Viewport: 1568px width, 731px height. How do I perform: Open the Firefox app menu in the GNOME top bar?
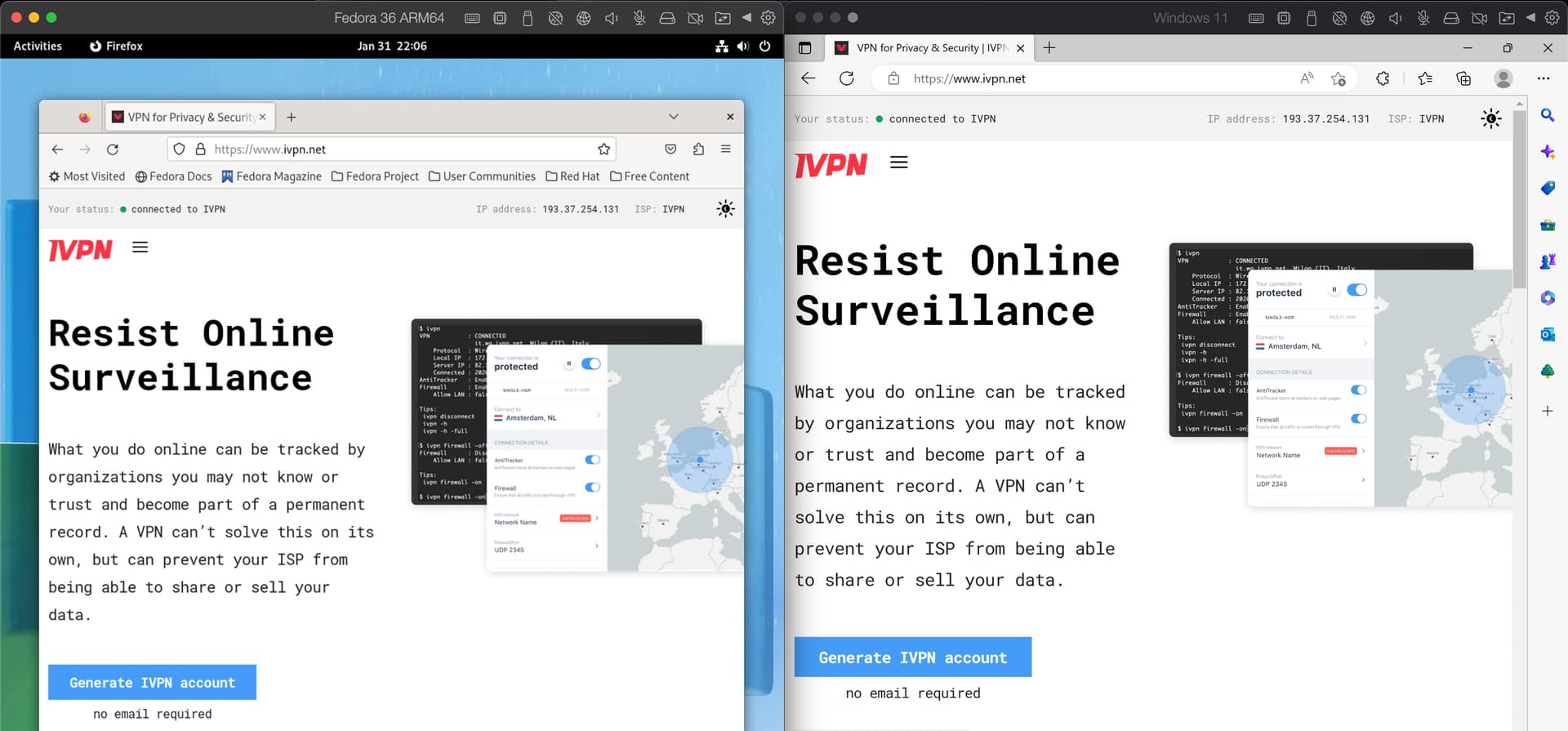pos(116,47)
